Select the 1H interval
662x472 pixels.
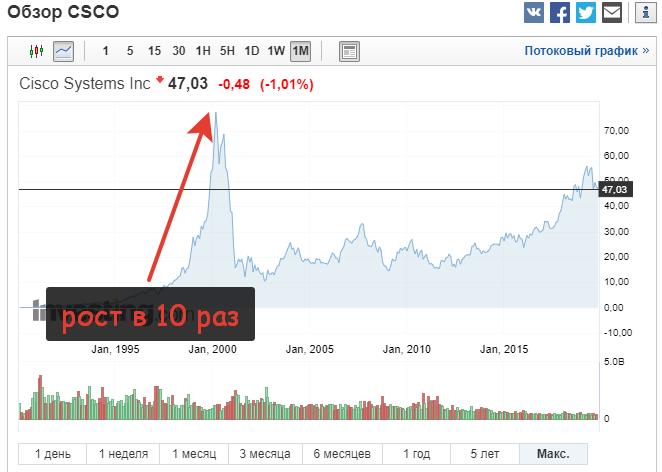(203, 50)
